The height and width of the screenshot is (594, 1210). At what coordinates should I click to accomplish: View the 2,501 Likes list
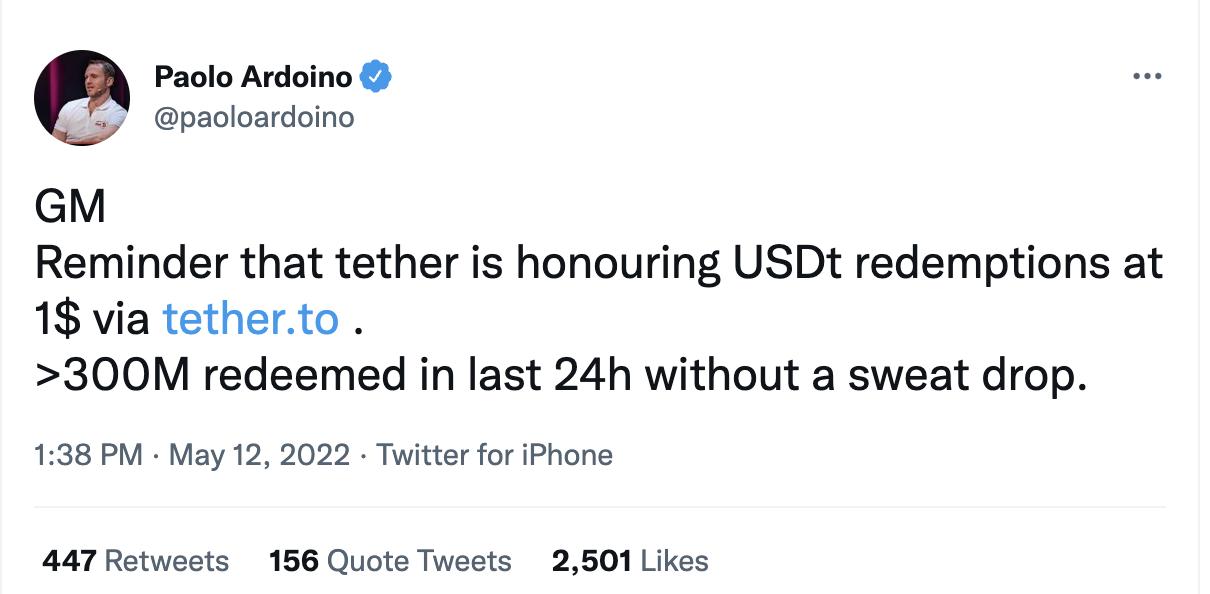pos(629,561)
